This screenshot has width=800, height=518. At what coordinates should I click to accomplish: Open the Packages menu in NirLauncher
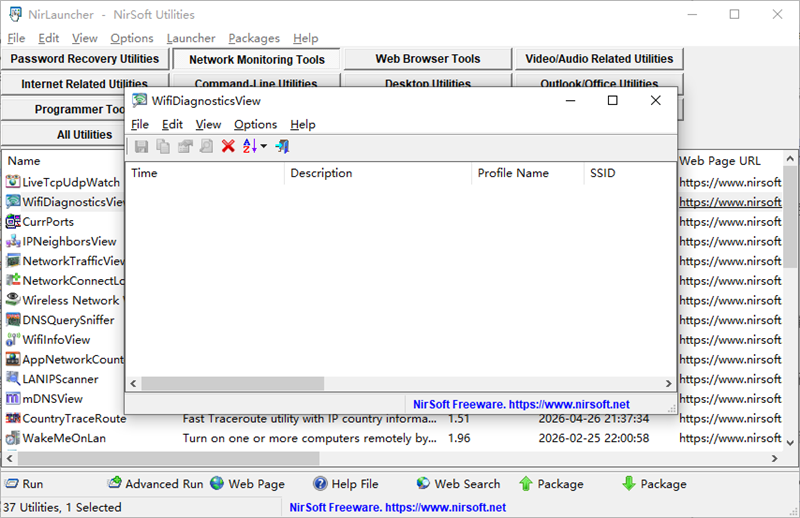[x=254, y=38]
